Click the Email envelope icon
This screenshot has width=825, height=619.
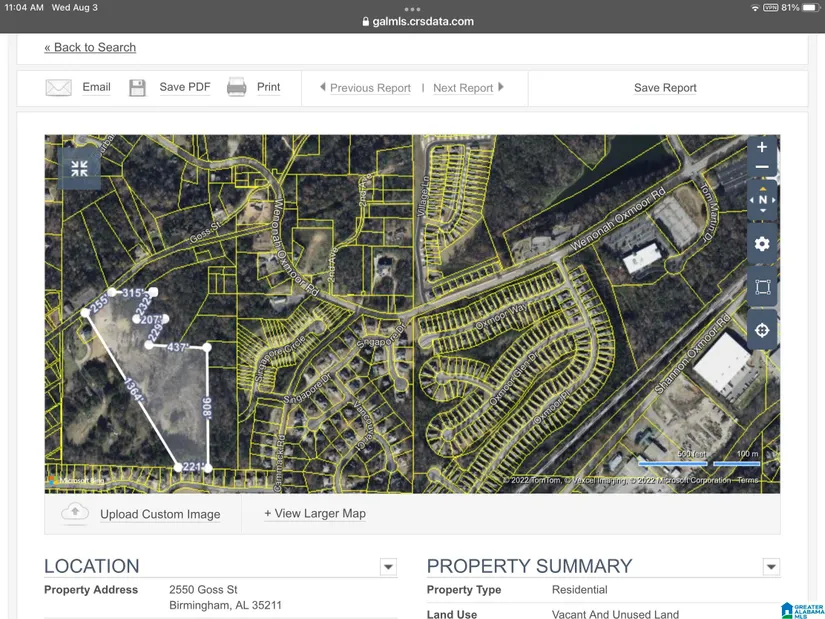pyautogui.click(x=59, y=88)
